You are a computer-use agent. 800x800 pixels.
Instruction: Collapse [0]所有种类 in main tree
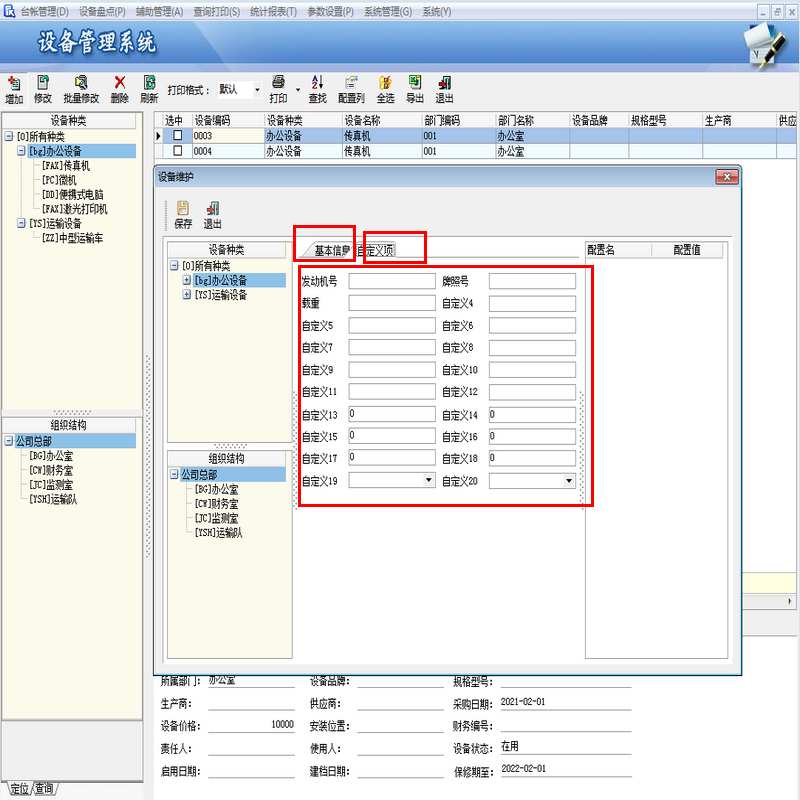(x=9, y=136)
